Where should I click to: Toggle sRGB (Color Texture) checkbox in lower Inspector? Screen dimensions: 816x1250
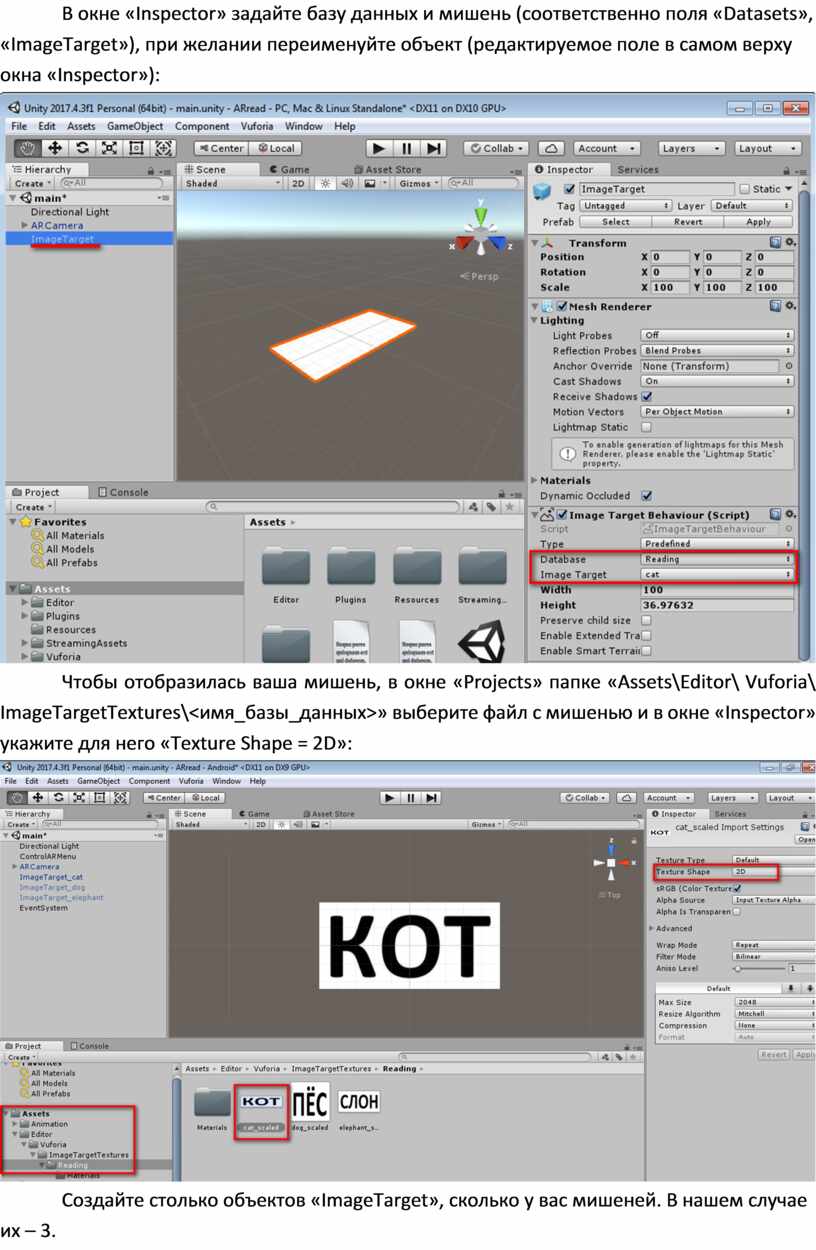pyautogui.click(x=737, y=888)
